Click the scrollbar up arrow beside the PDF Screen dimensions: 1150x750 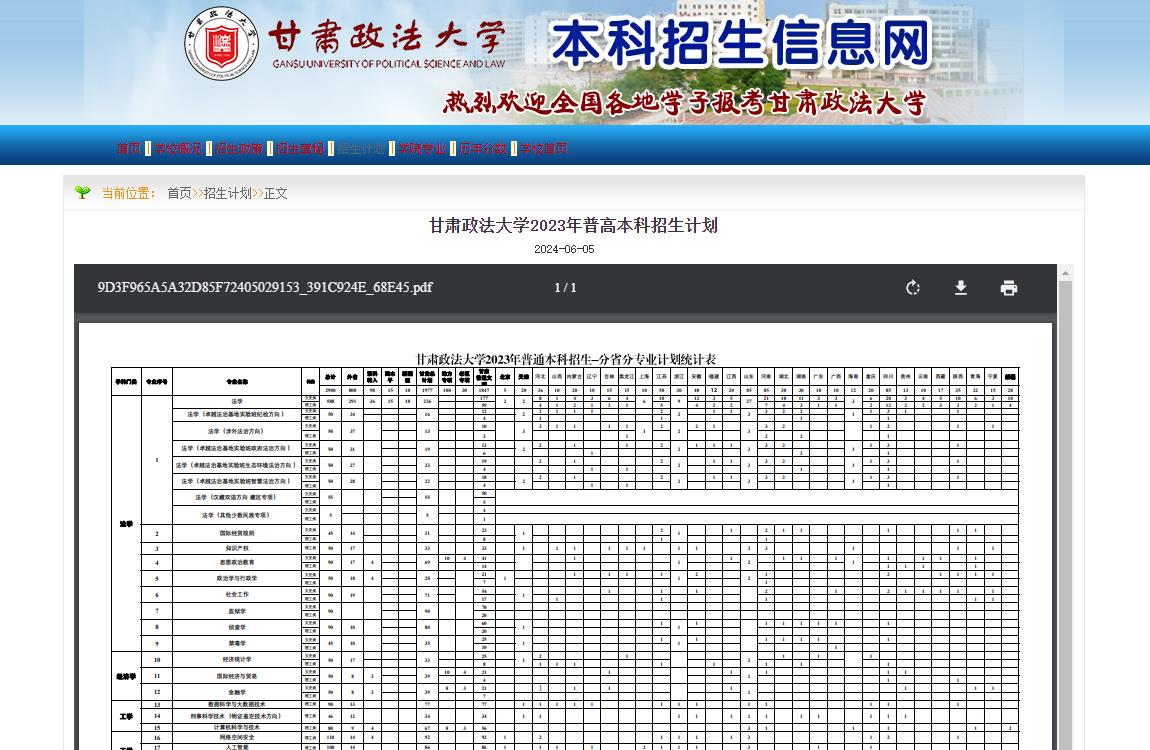[1066, 273]
